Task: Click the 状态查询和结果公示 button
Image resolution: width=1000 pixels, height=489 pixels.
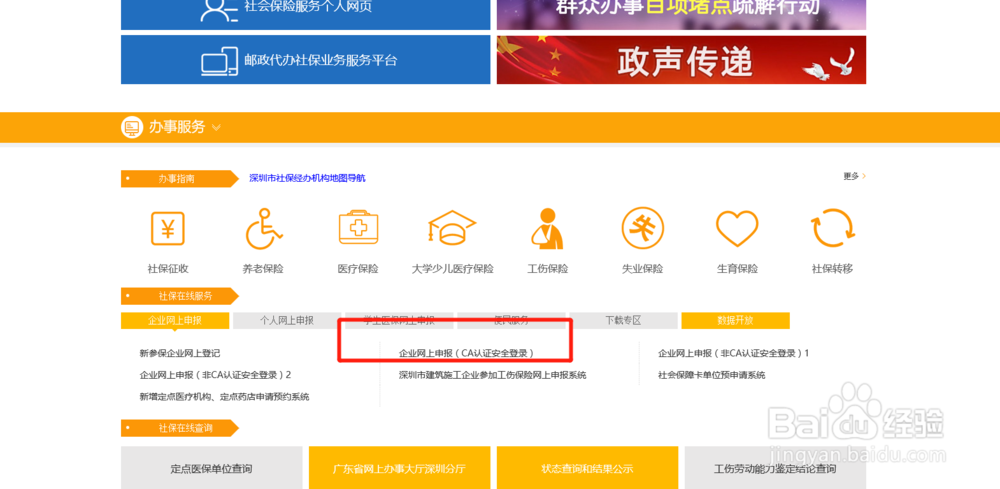Action: point(587,468)
